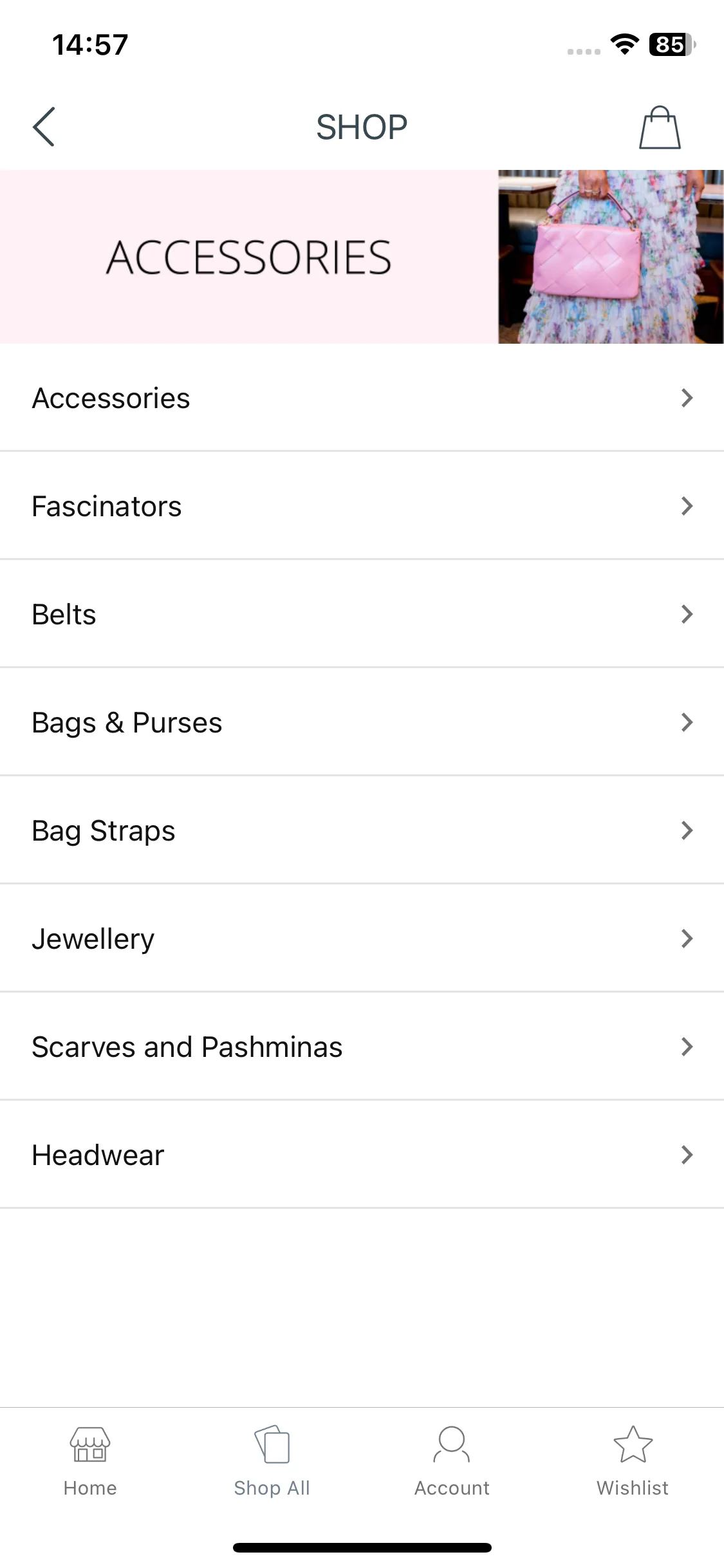Open Bag Straps category
Image resolution: width=724 pixels, height=1568 pixels.
362,830
